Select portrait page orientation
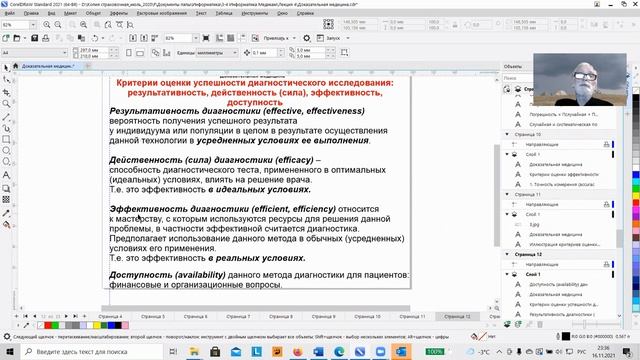The width and height of the screenshot is (640, 360). click(129, 53)
